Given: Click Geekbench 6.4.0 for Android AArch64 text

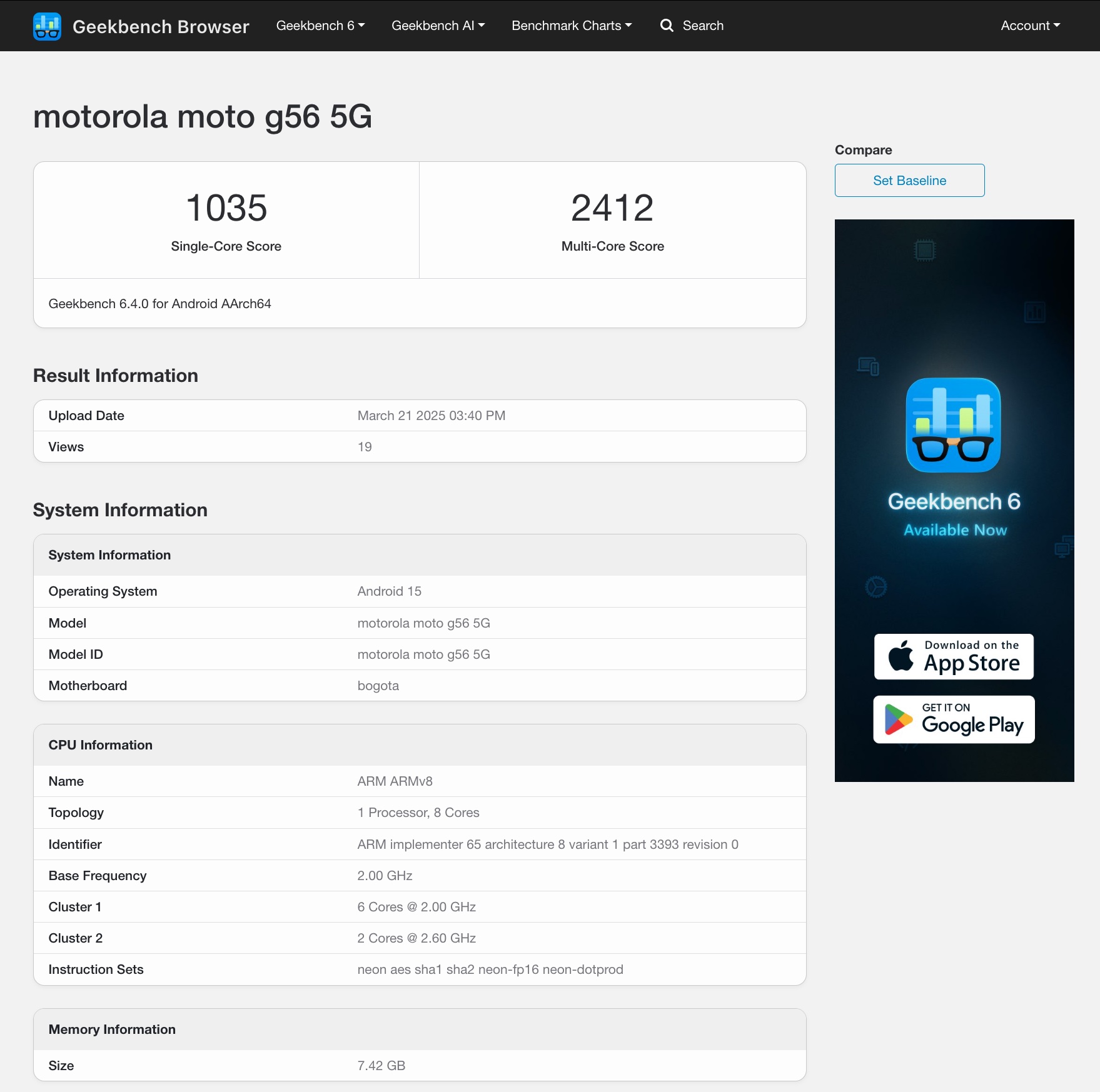Looking at the screenshot, I should click(160, 304).
